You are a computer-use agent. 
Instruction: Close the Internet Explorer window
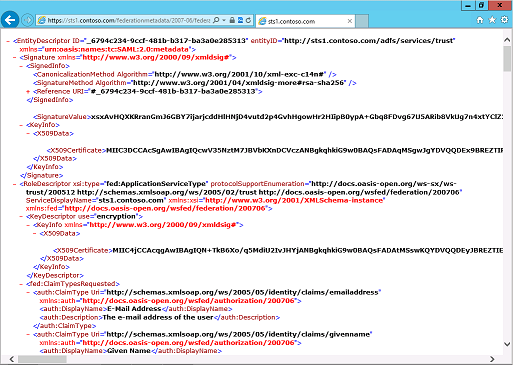point(500,5)
